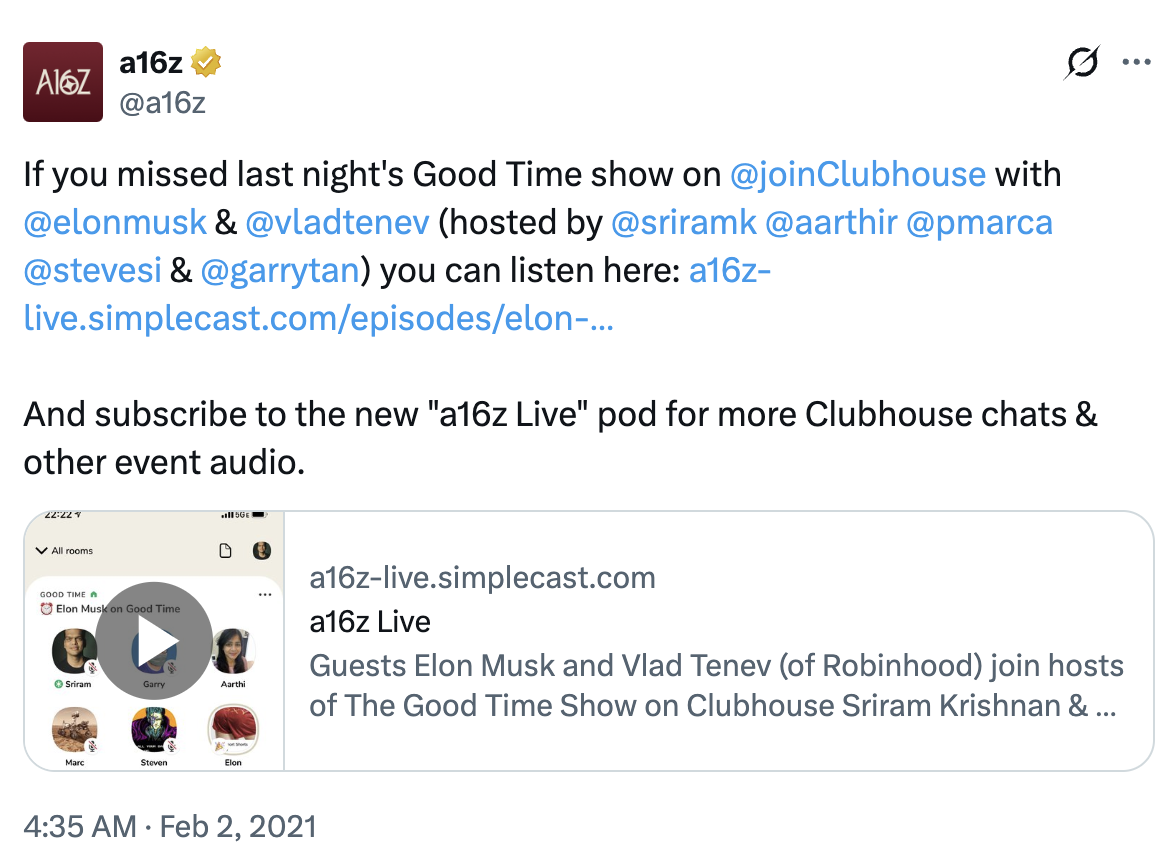Open the three-dot more options menu
1176x862 pixels.
coord(1137,62)
